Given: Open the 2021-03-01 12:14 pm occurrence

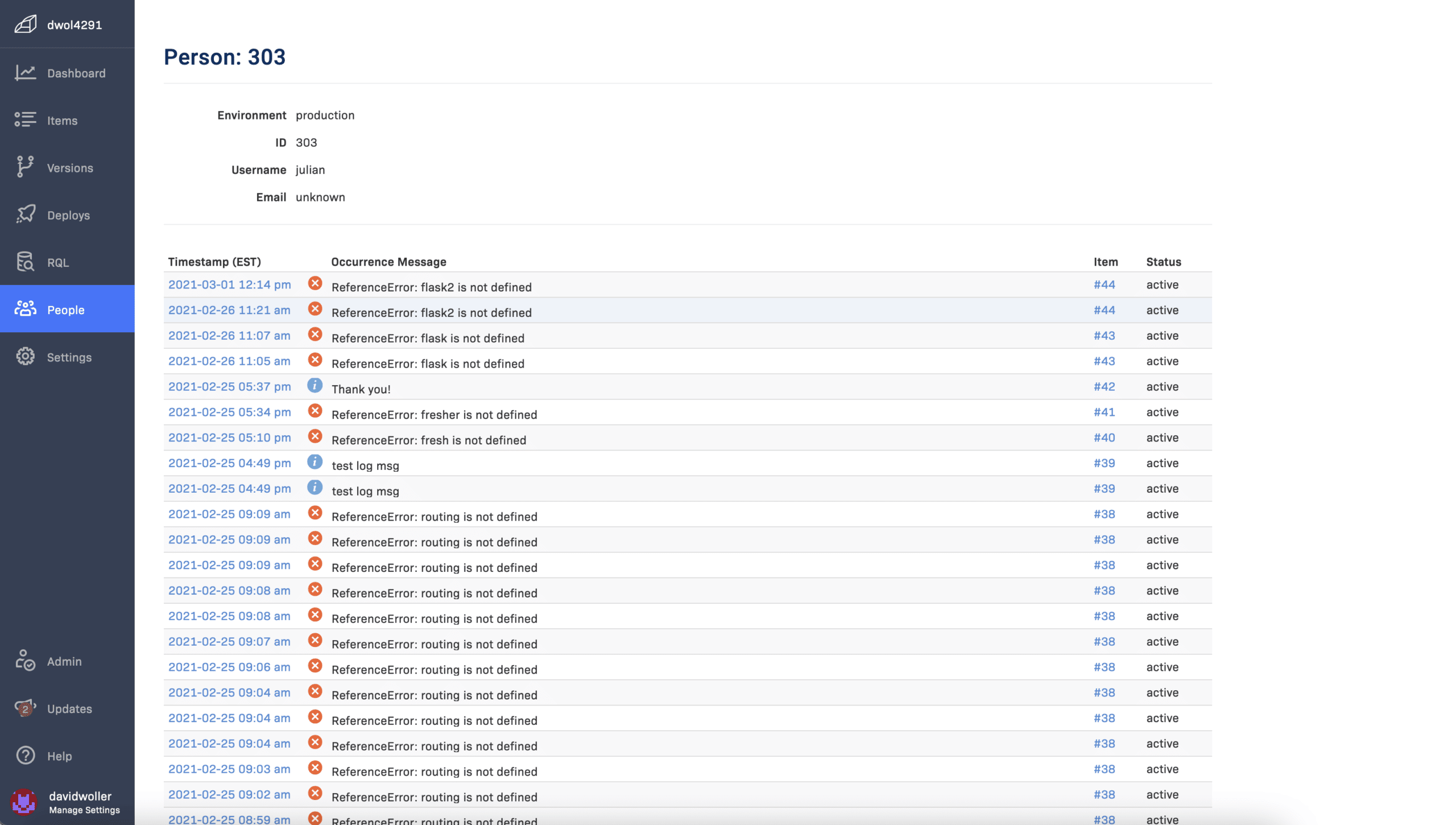Looking at the screenshot, I should [x=229, y=284].
